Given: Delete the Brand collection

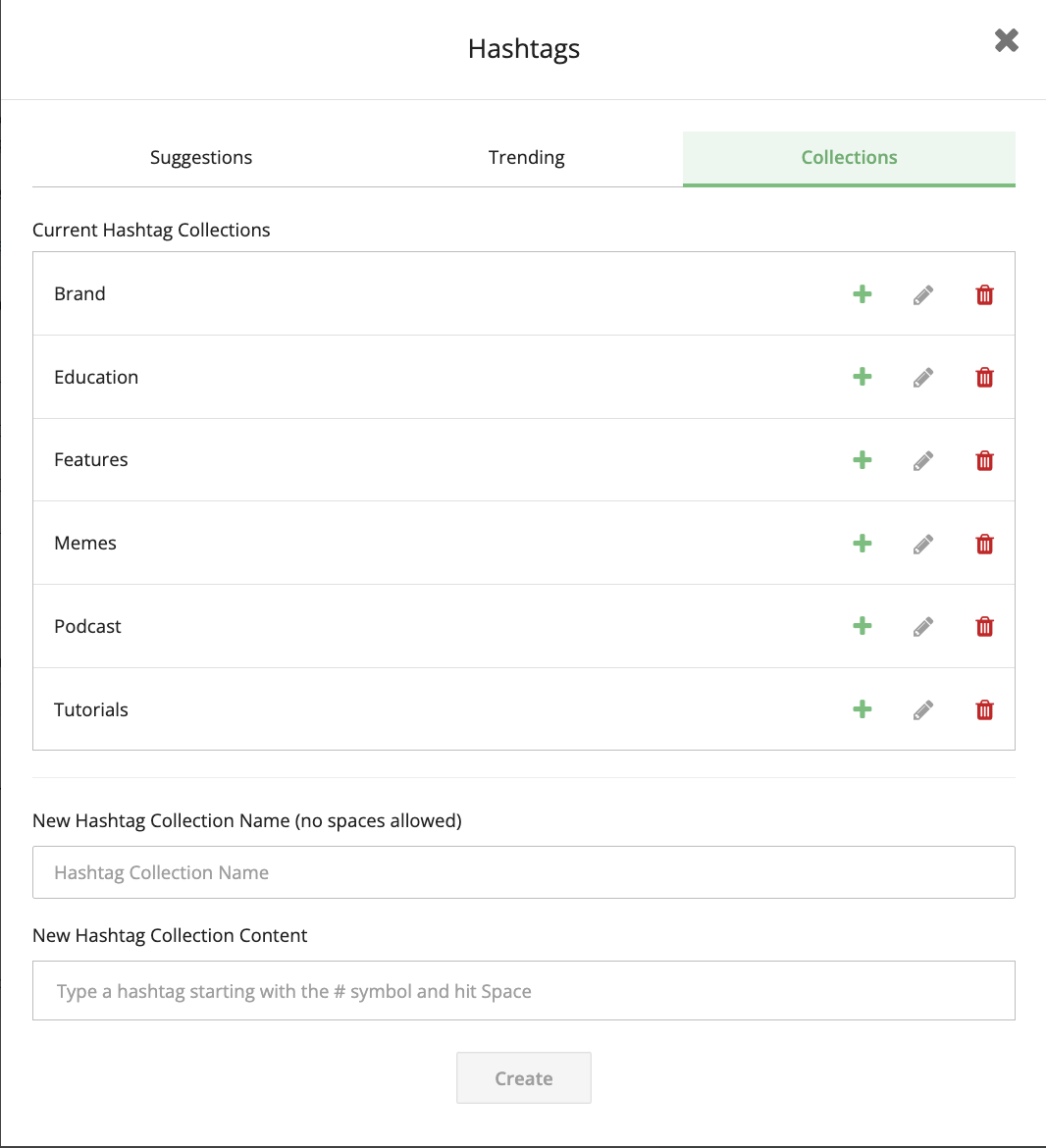Looking at the screenshot, I should click(984, 293).
